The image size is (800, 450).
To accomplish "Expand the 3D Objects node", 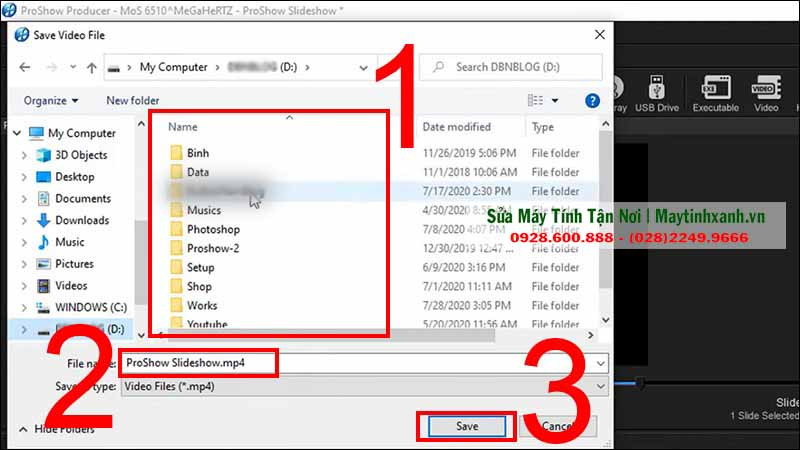I will 24,155.
